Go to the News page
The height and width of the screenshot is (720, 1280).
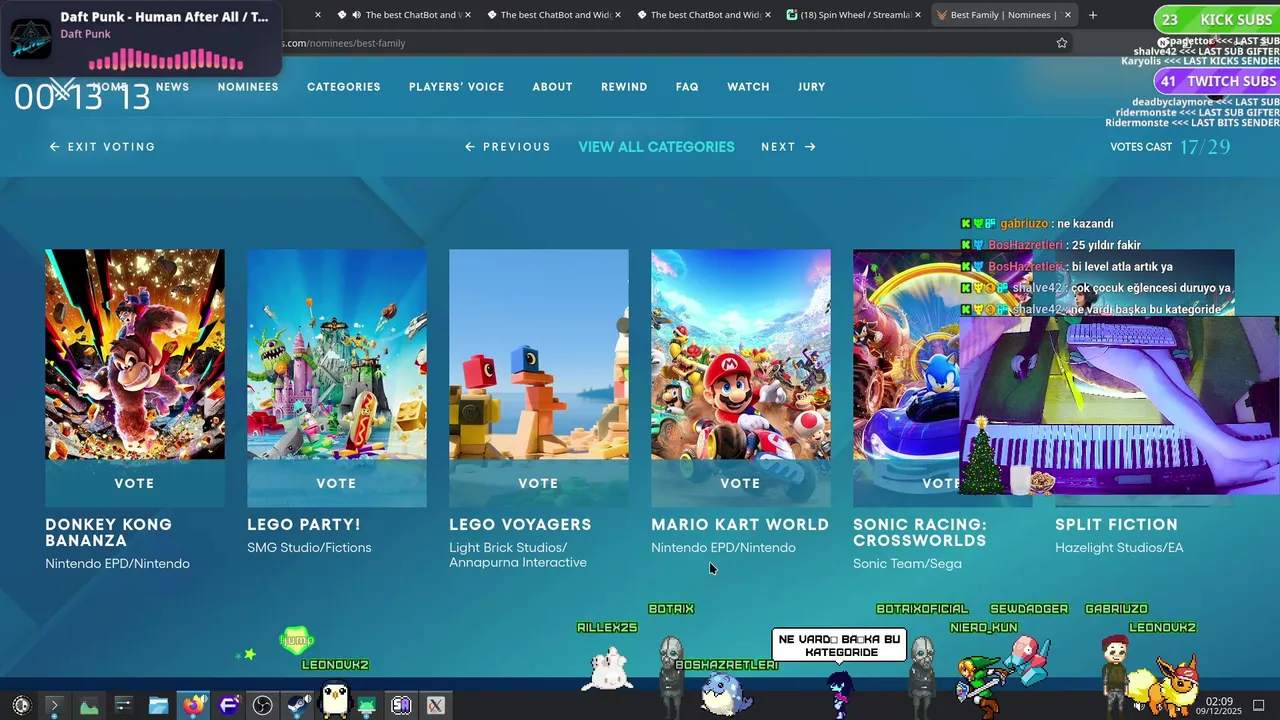tap(172, 87)
